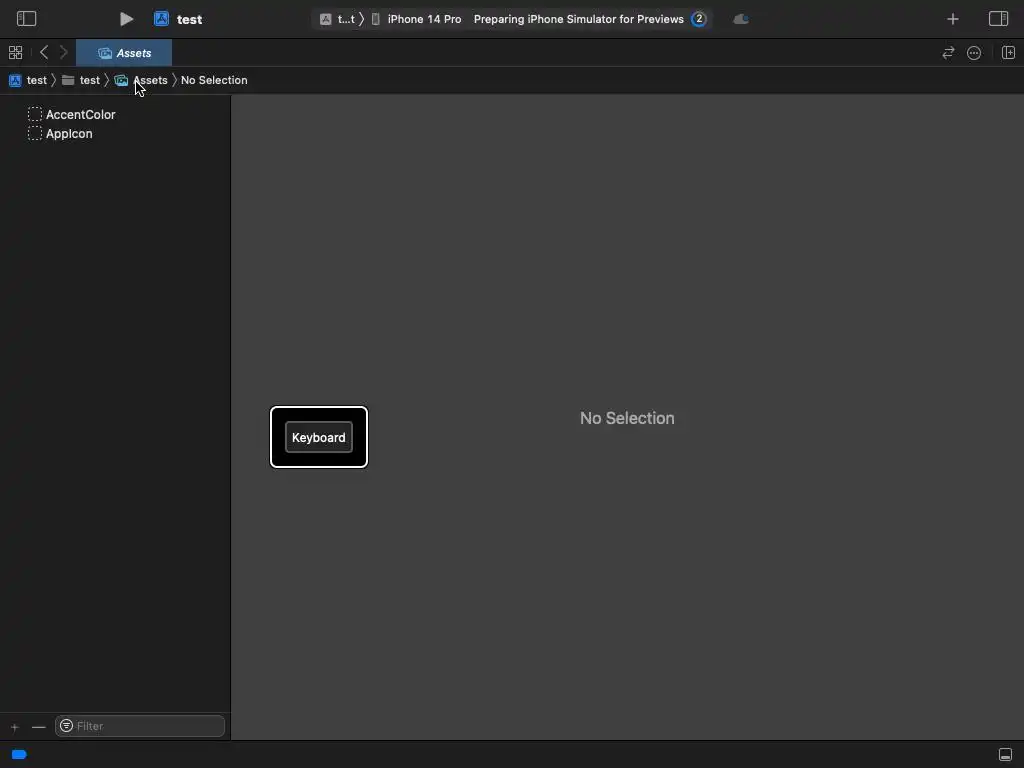Image resolution: width=1024 pixels, height=768 pixels.
Task: Open Assets breadcrumb item
Action: (x=141, y=80)
